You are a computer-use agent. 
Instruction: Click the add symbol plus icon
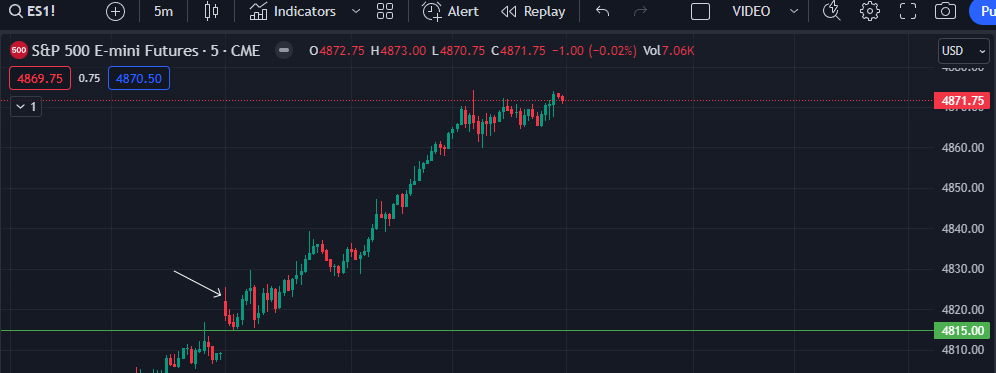click(x=115, y=11)
